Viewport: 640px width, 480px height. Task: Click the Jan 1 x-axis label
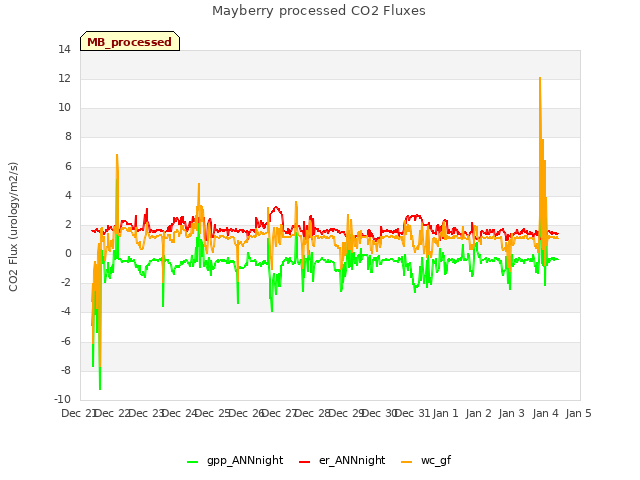click(x=445, y=413)
